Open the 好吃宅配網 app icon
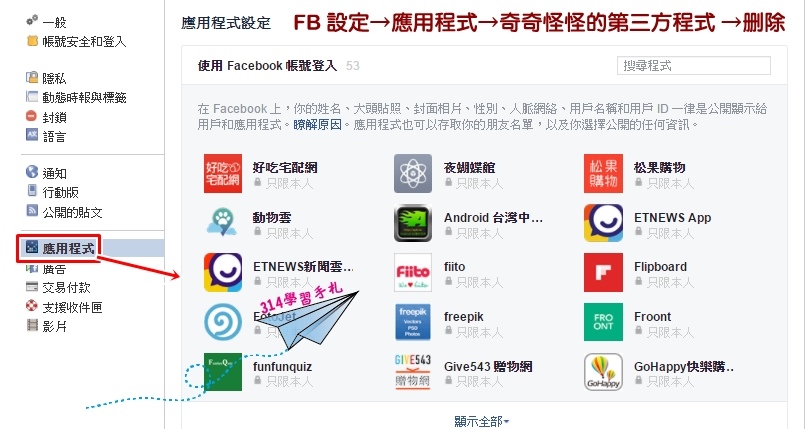The height and width of the screenshot is (429, 806). [x=223, y=174]
